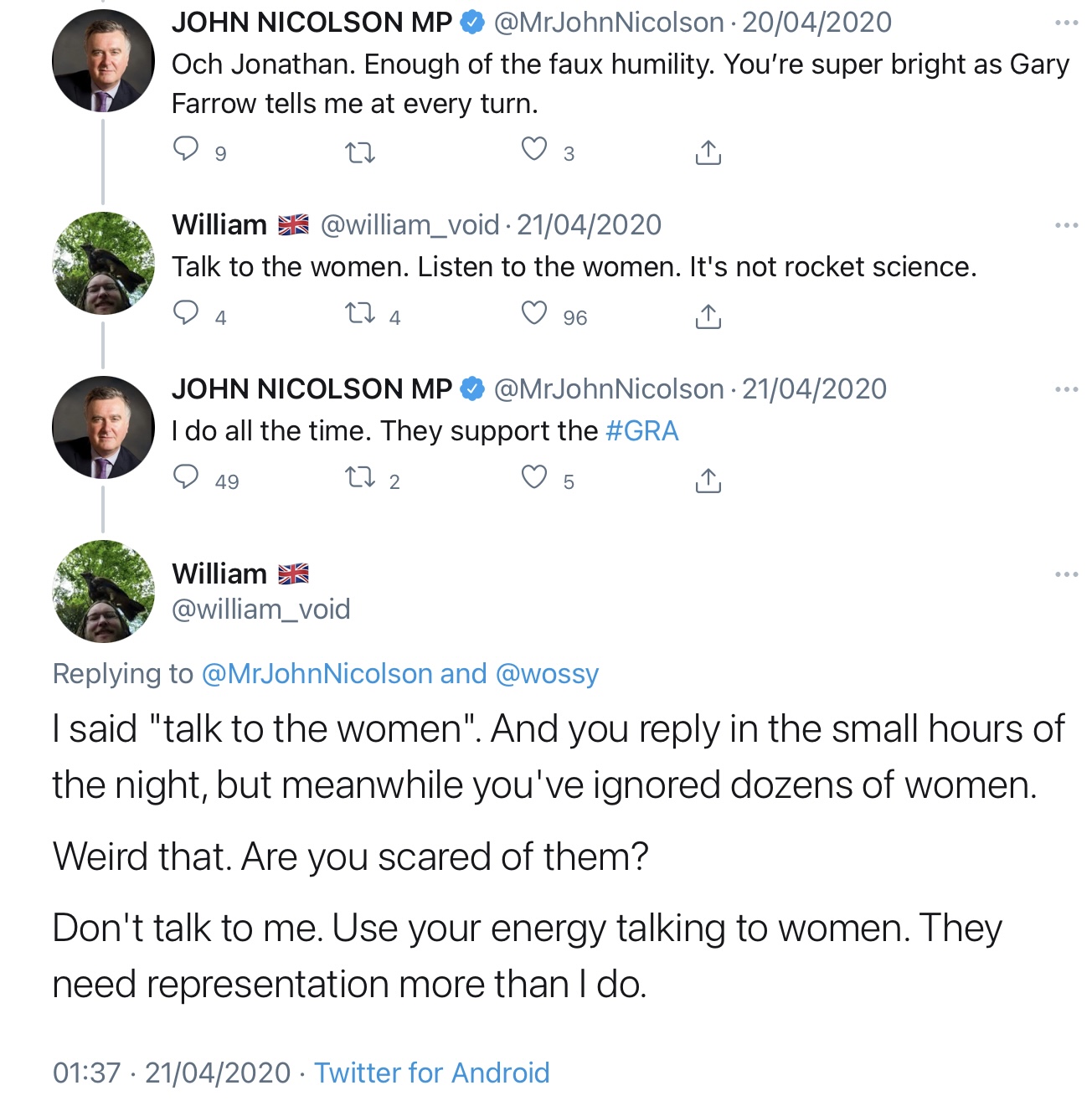Open the #GRA hashtag
This screenshot has width=1092, height=1106.
(x=641, y=431)
